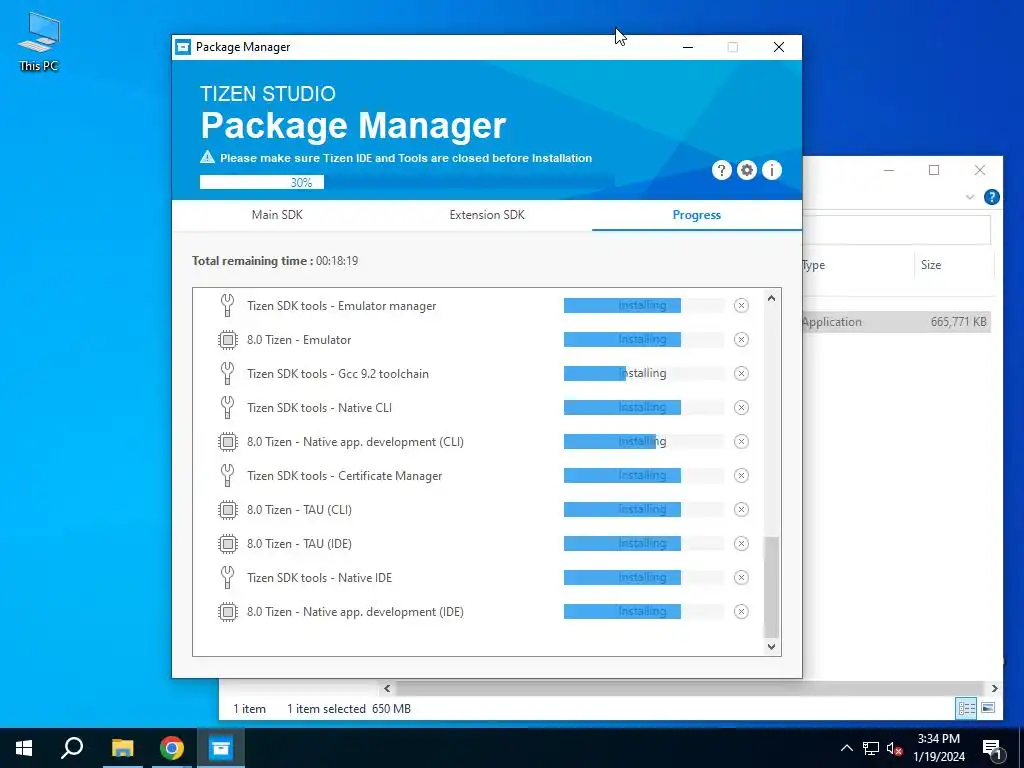Click wrench icon beside Native CLI

point(227,408)
